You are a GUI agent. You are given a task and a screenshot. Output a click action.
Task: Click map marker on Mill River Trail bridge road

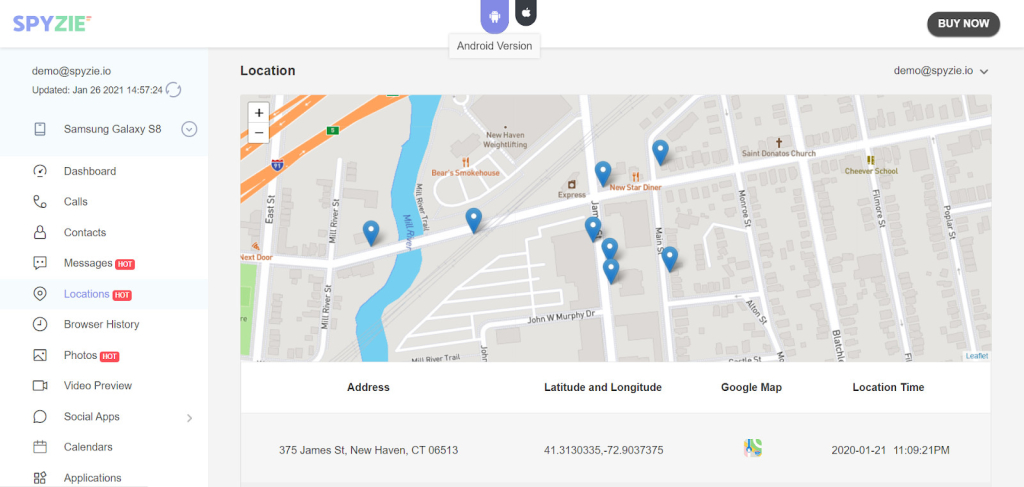click(473, 220)
